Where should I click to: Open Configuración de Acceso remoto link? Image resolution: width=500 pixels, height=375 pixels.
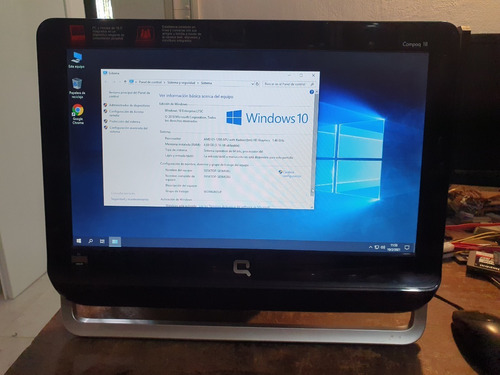pyautogui.click(x=126, y=113)
